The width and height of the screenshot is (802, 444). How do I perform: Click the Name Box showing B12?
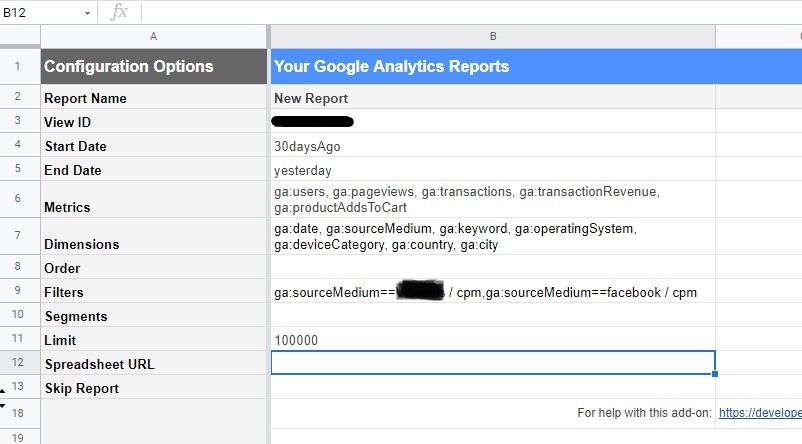pos(41,13)
